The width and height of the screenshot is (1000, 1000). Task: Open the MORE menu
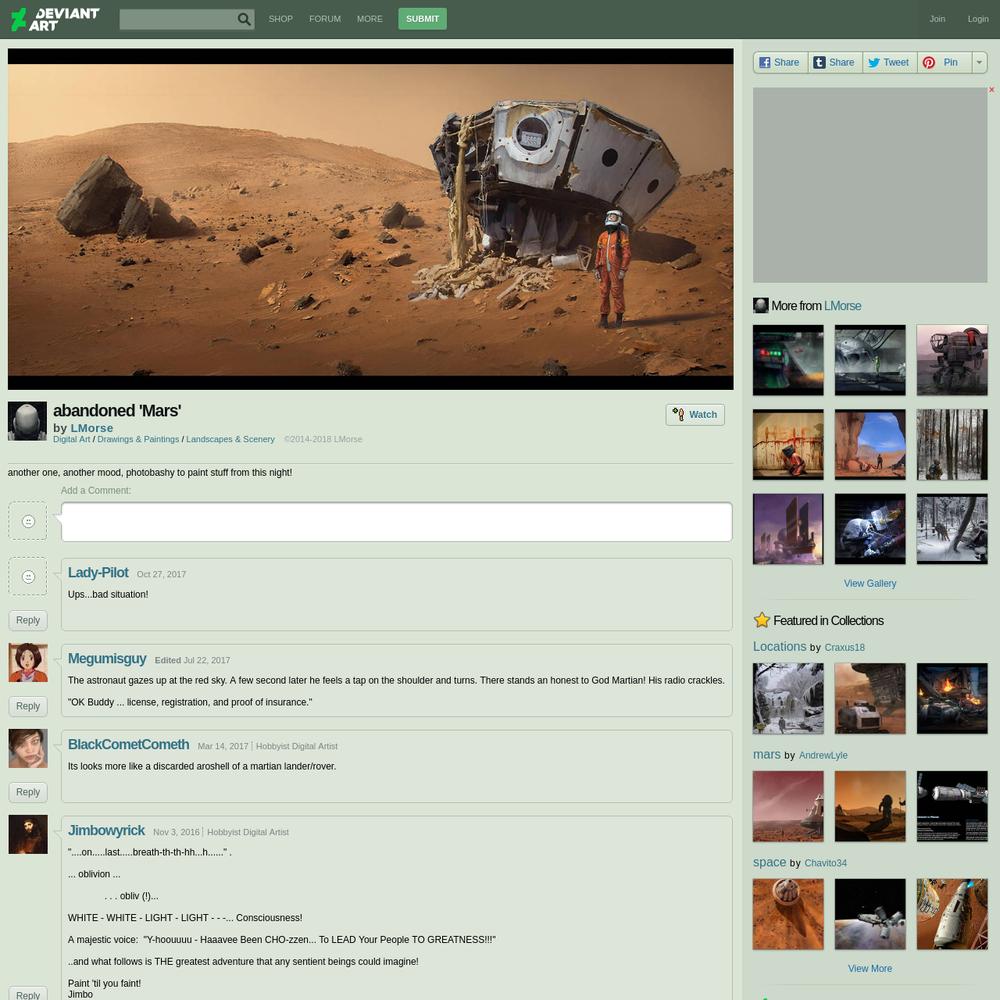370,19
